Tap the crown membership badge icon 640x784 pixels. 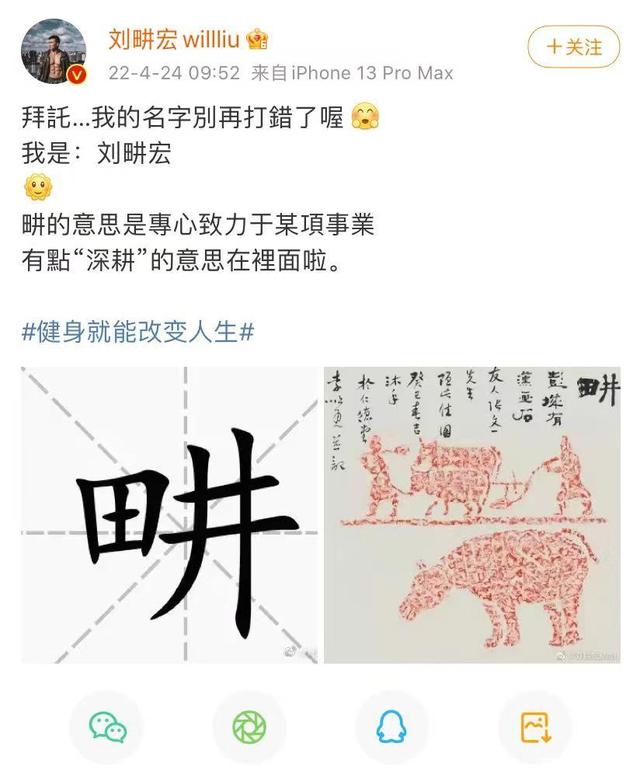coord(257,40)
